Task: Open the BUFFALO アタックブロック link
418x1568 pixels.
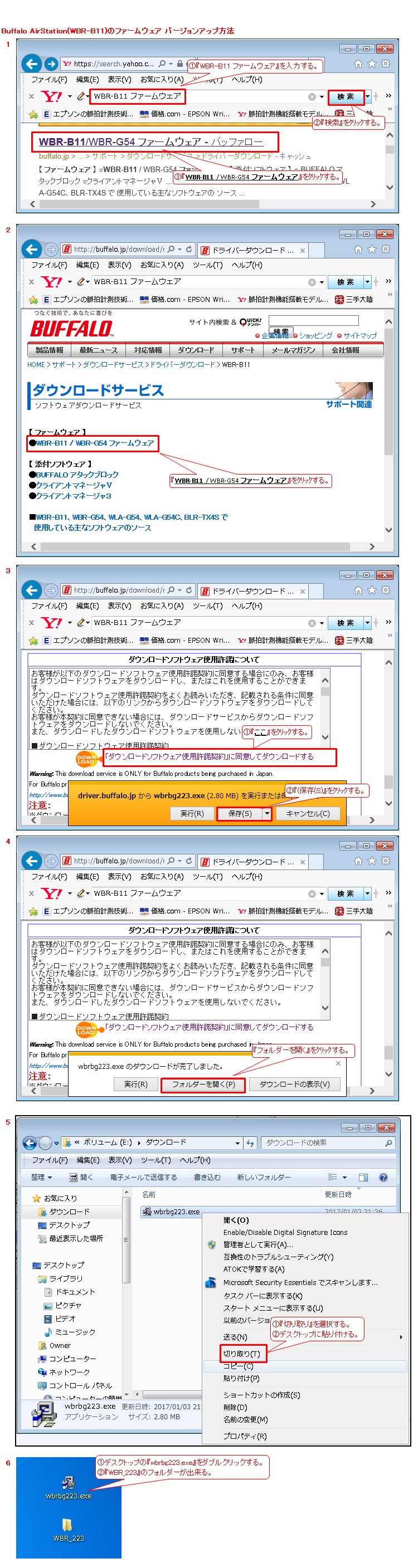Action: (x=77, y=475)
